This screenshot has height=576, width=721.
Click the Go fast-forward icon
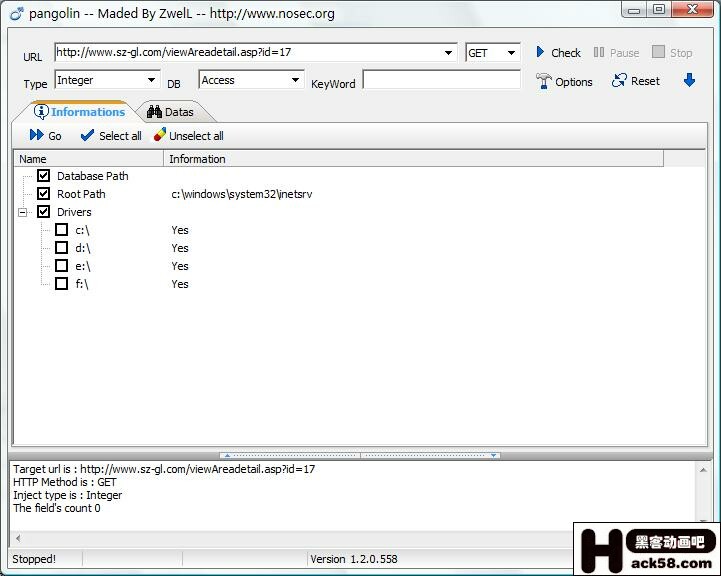click(x=37, y=135)
